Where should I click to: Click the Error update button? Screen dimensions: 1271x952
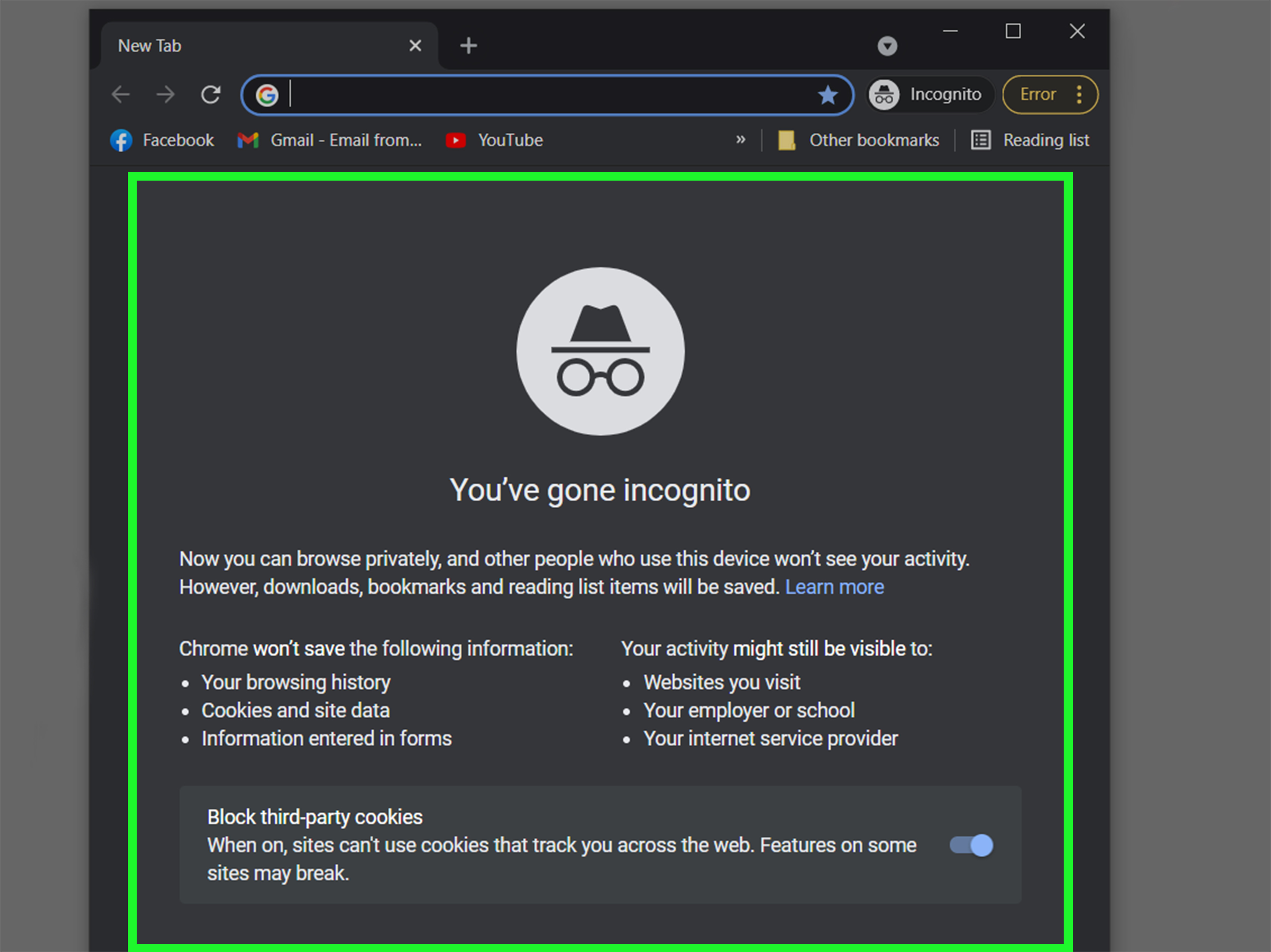(x=1038, y=94)
